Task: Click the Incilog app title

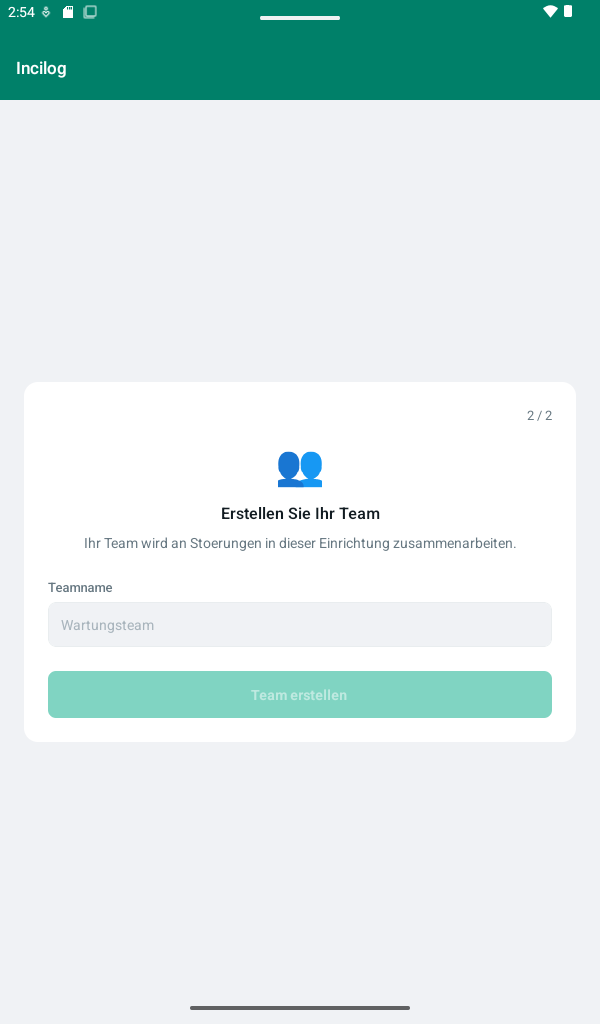Action: click(41, 69)
